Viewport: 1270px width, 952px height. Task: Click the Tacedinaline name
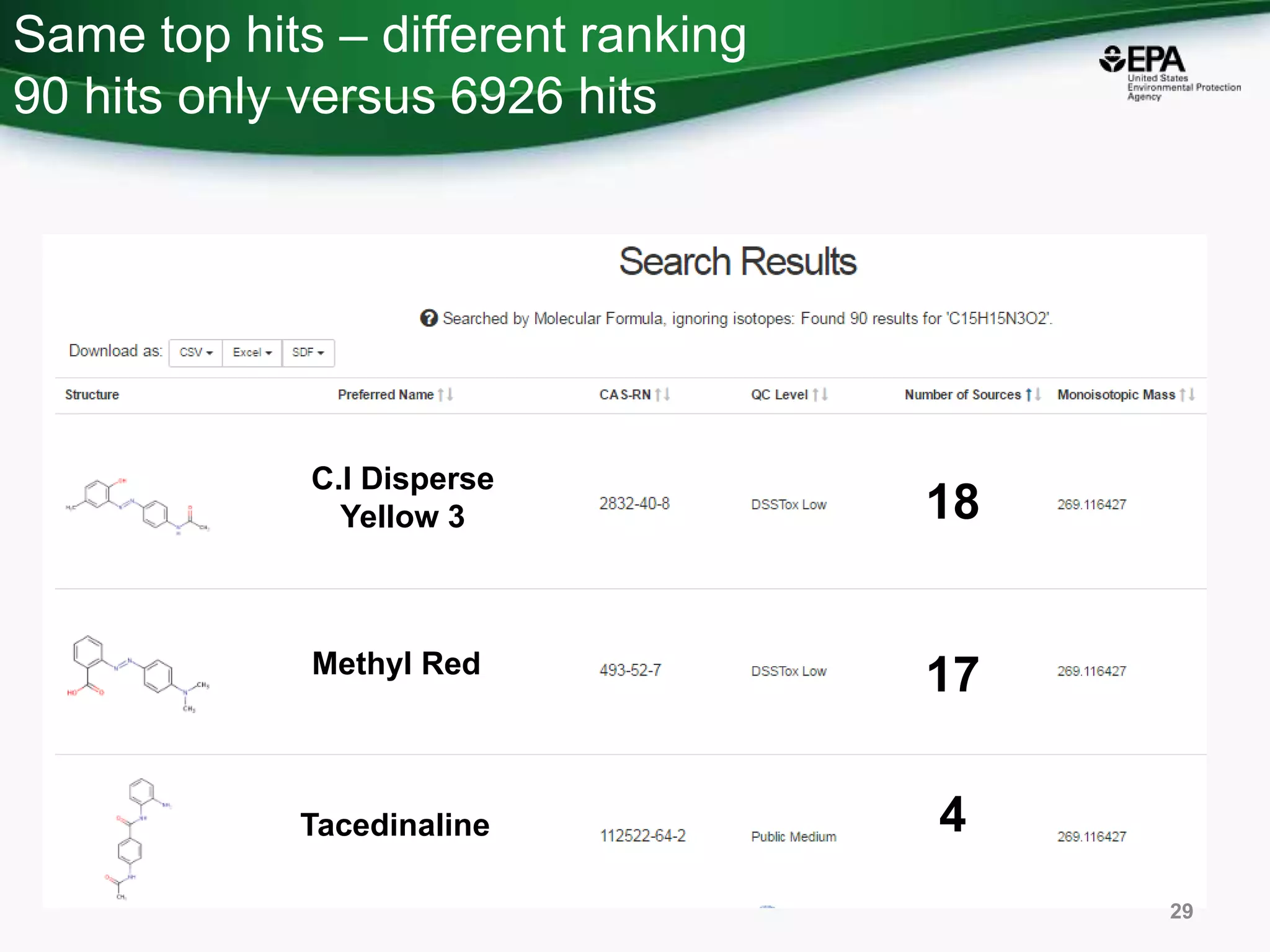(x=395, y=825)
